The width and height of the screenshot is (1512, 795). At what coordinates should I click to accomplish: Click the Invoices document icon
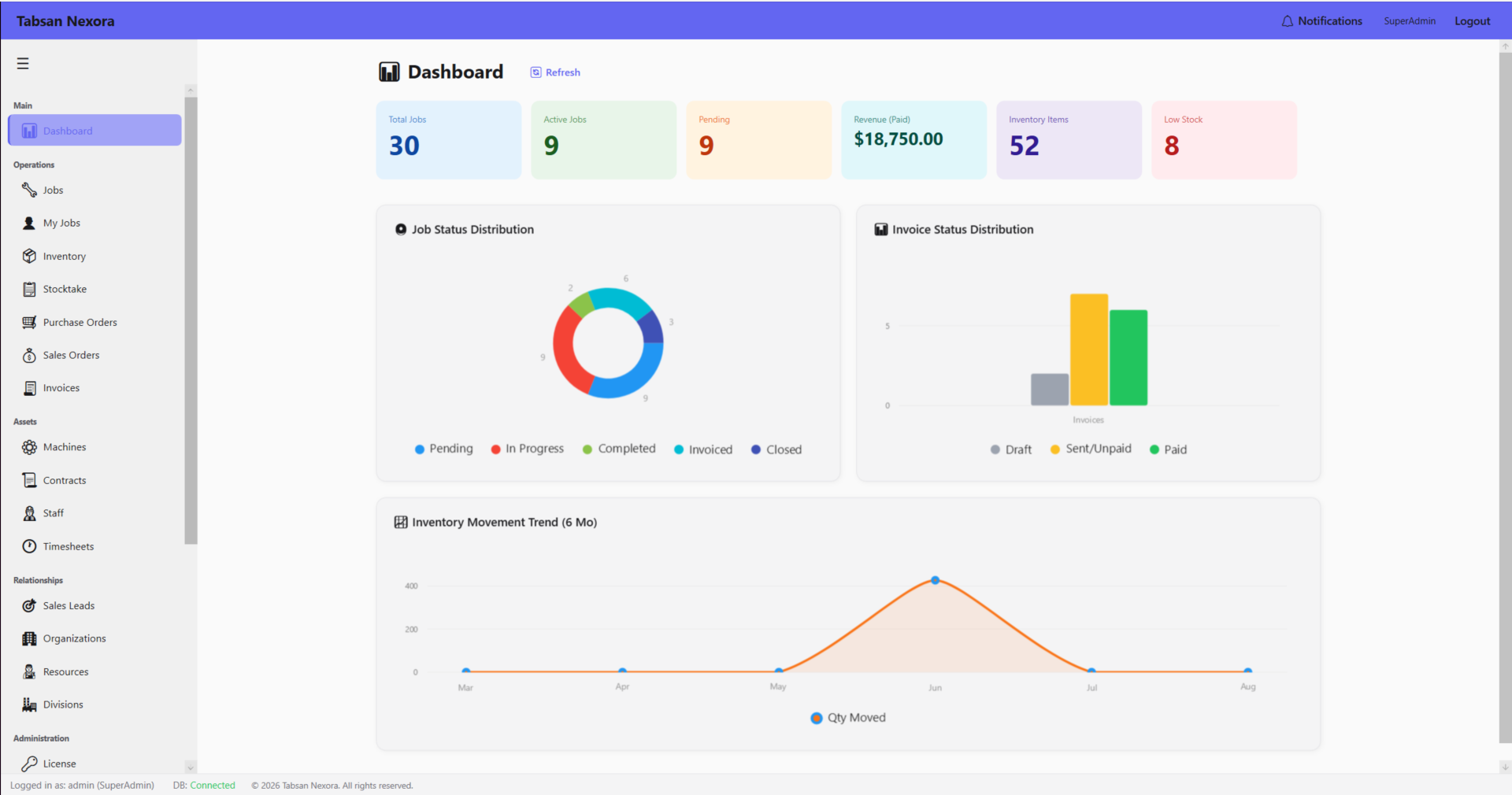tap(29, 388)
